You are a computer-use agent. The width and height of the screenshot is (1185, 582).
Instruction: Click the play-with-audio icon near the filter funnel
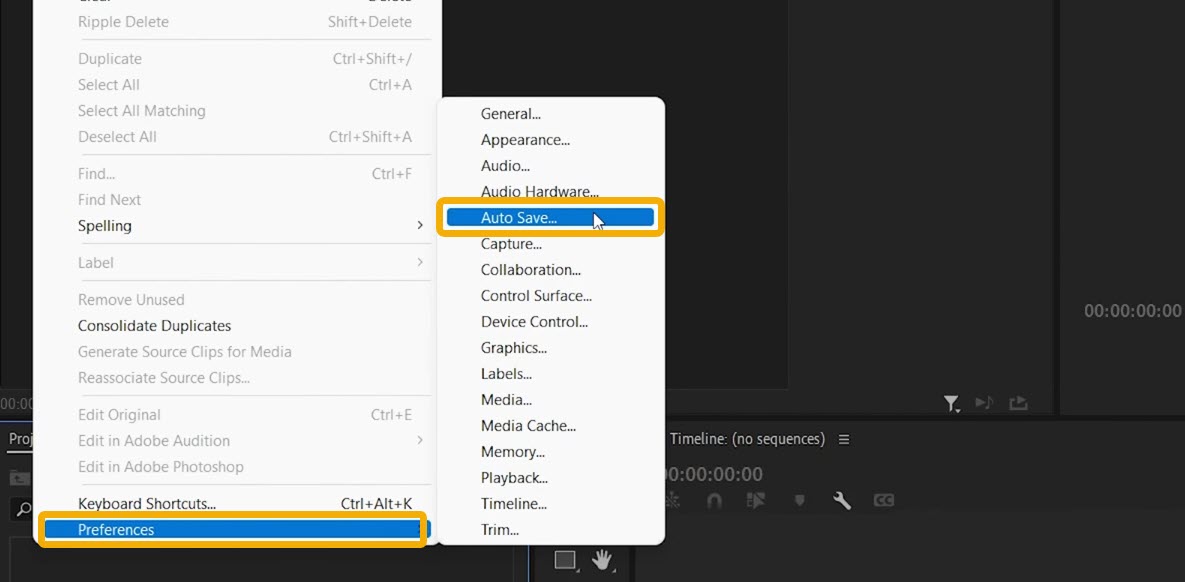pos(984,403)
